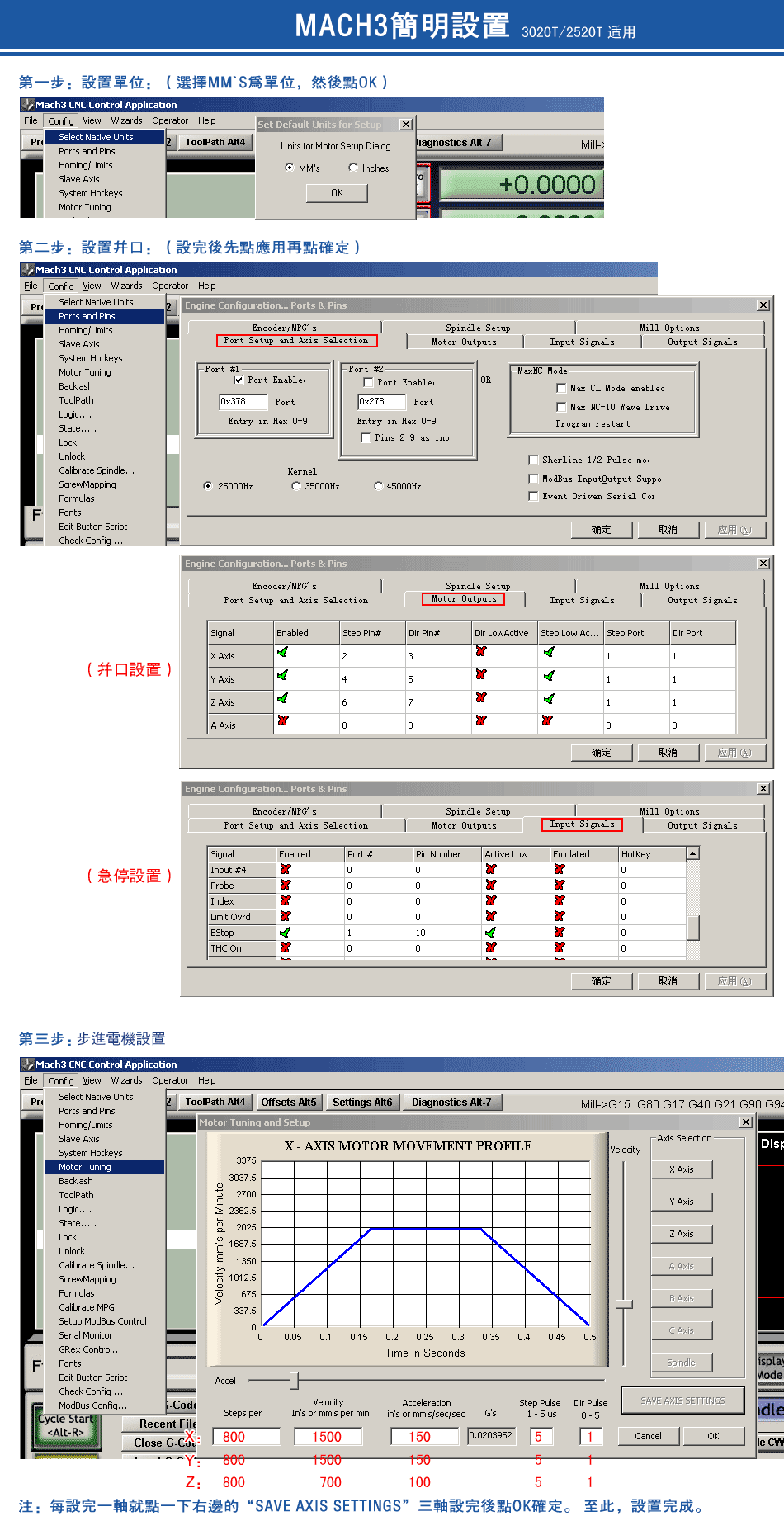Toggle Z Axis Enabled checkmark in Motor Outputs table

[x=283, y=698]
